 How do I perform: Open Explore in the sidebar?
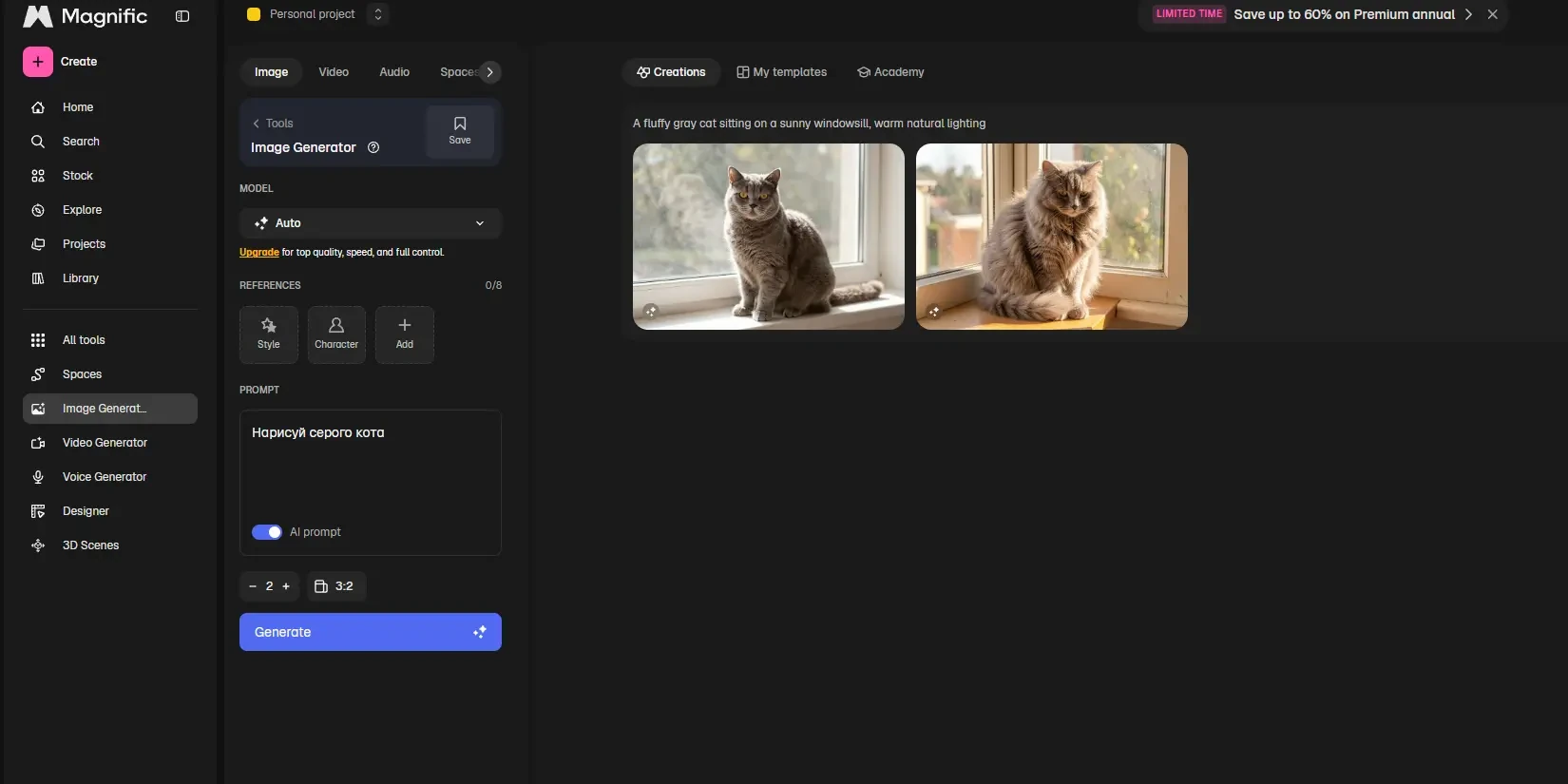(x=110, y=210)
